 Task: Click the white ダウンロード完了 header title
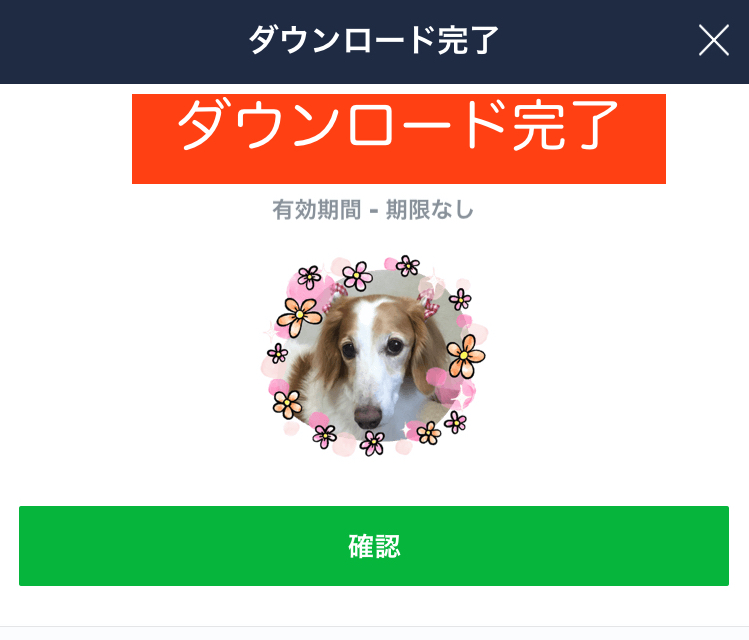click(374, 40)
